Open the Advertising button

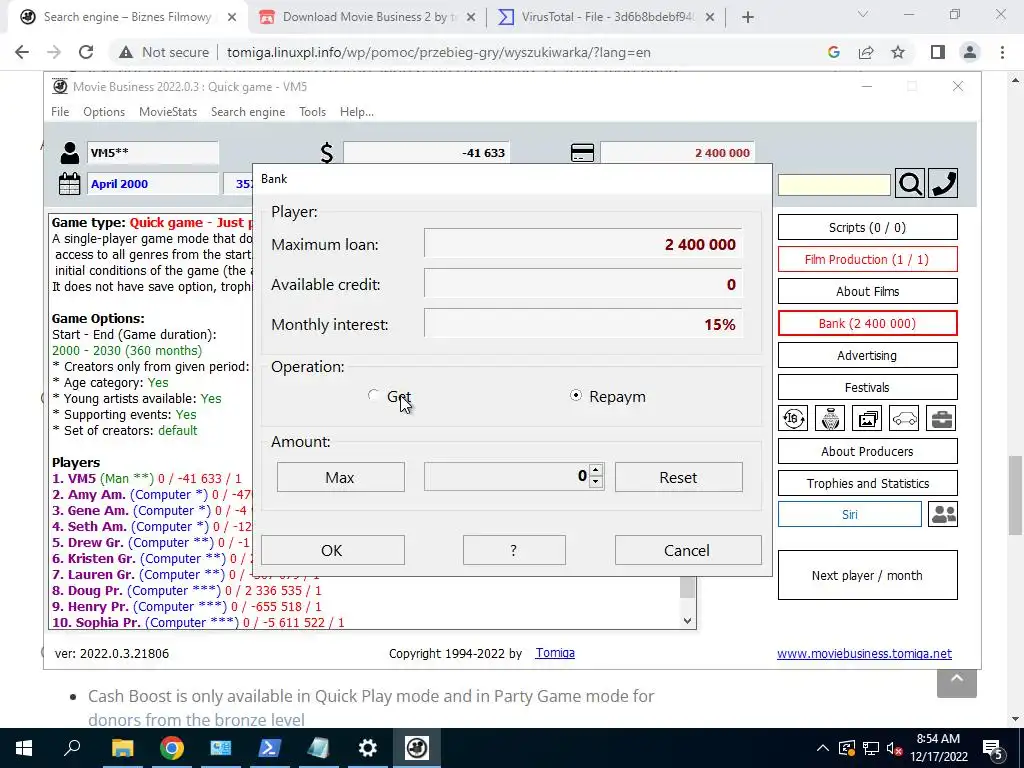click(x=867, y=355)
